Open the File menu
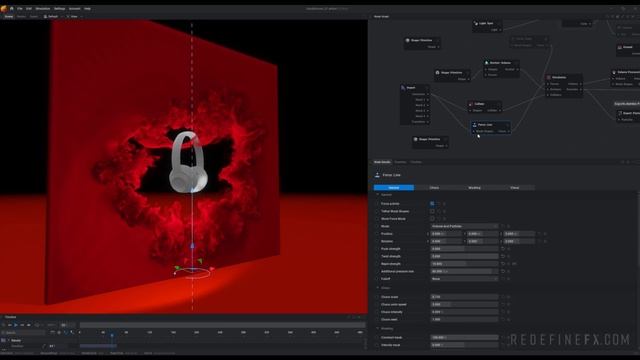This screenshot has height=360, width=640. [x=20, y=9]
